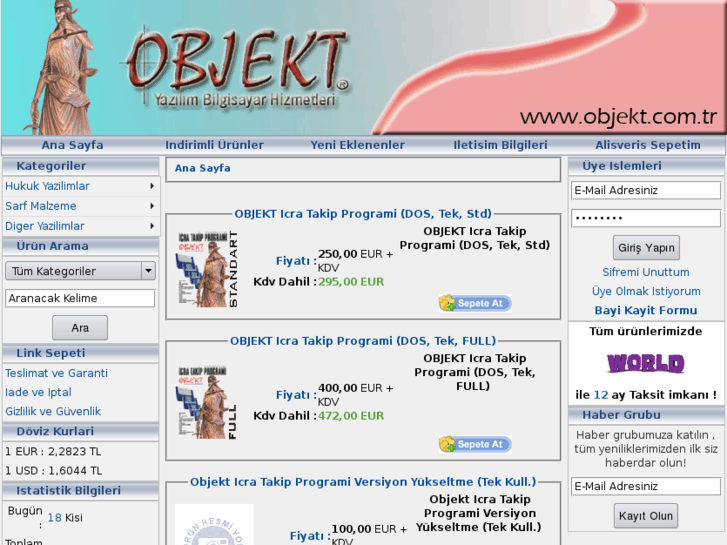This screenshot has width=727, height=545.
Task: Open Gizlilik ve Güvenlik link
Action: point(53,411)
